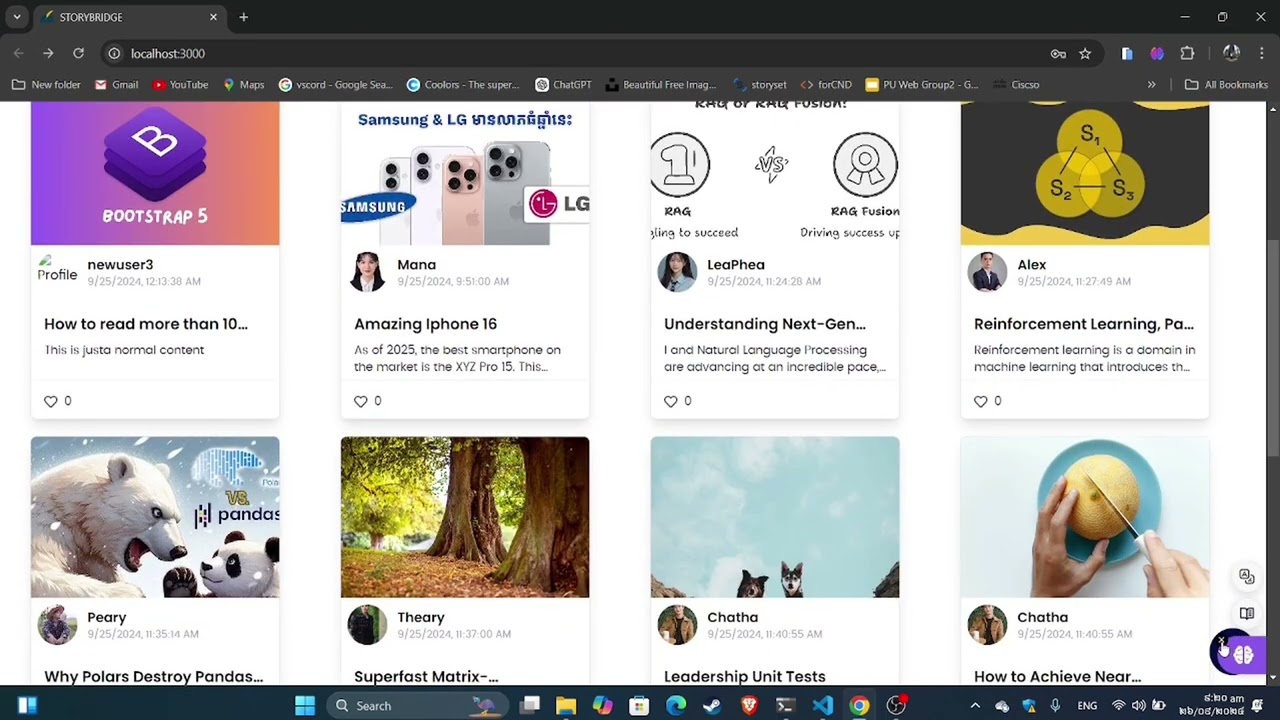Click Chatha's avatar on How to Achieve Near card

[x=987, y=625]
